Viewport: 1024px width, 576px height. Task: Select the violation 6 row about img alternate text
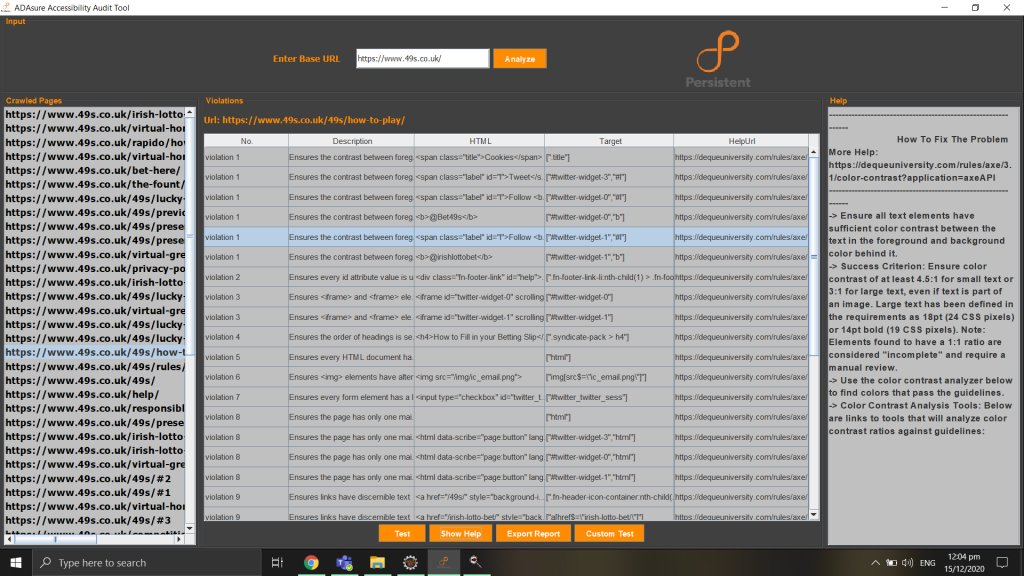[506, 377]
